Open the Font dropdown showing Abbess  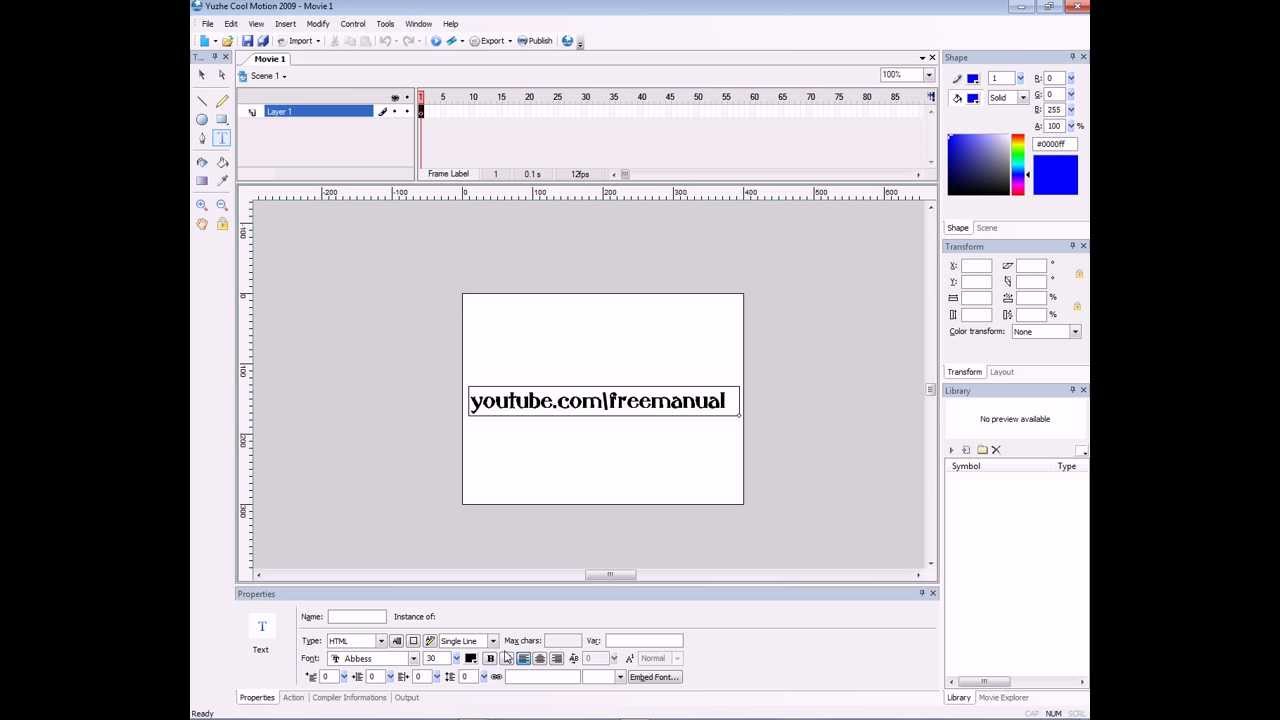point(413,659)
